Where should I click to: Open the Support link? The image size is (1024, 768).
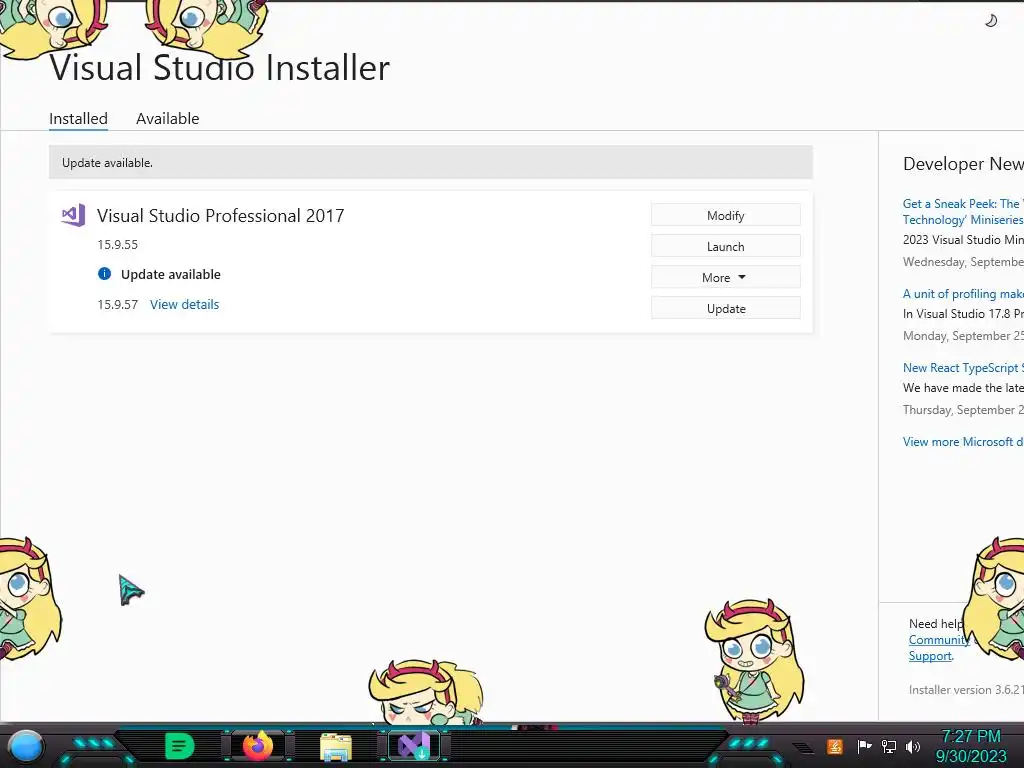pyautogui.click(x=930, y=656)
